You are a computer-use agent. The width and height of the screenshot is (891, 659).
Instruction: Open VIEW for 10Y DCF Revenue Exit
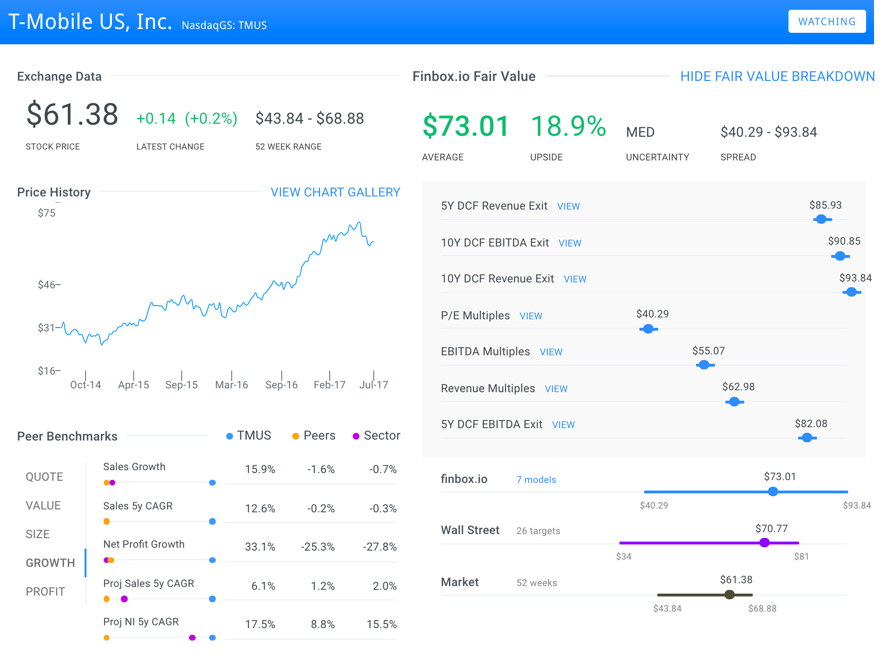click(x=575, y=280)
